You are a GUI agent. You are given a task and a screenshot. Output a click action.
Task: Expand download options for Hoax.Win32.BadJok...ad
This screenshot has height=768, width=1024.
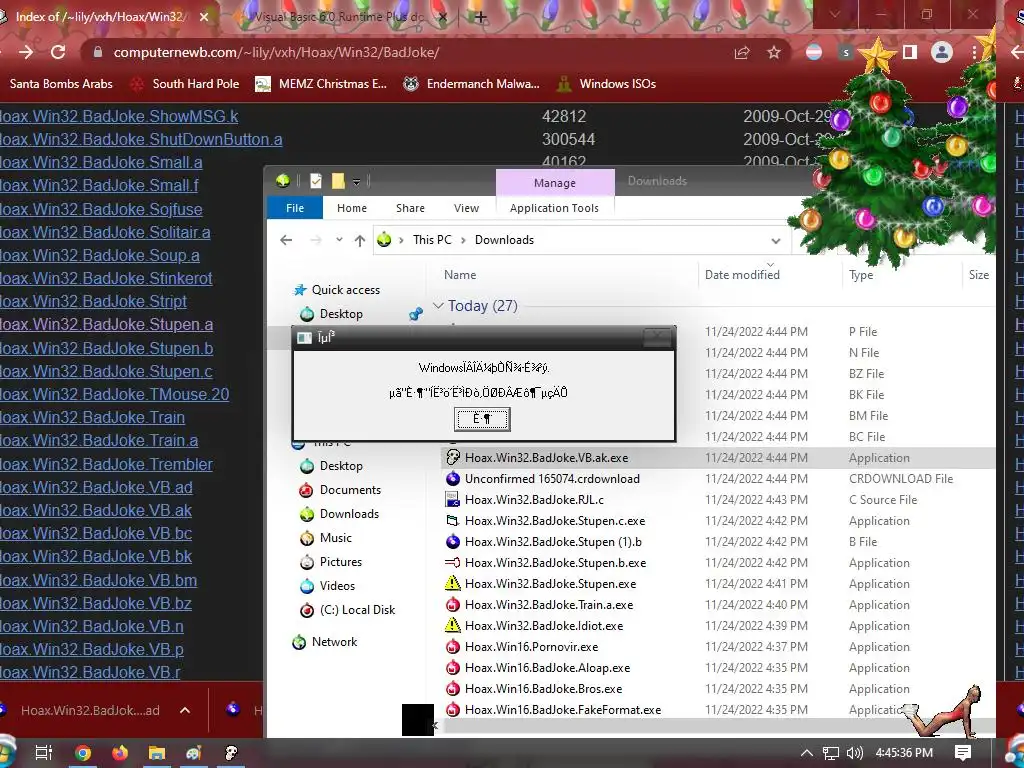[x=185, y=711]
